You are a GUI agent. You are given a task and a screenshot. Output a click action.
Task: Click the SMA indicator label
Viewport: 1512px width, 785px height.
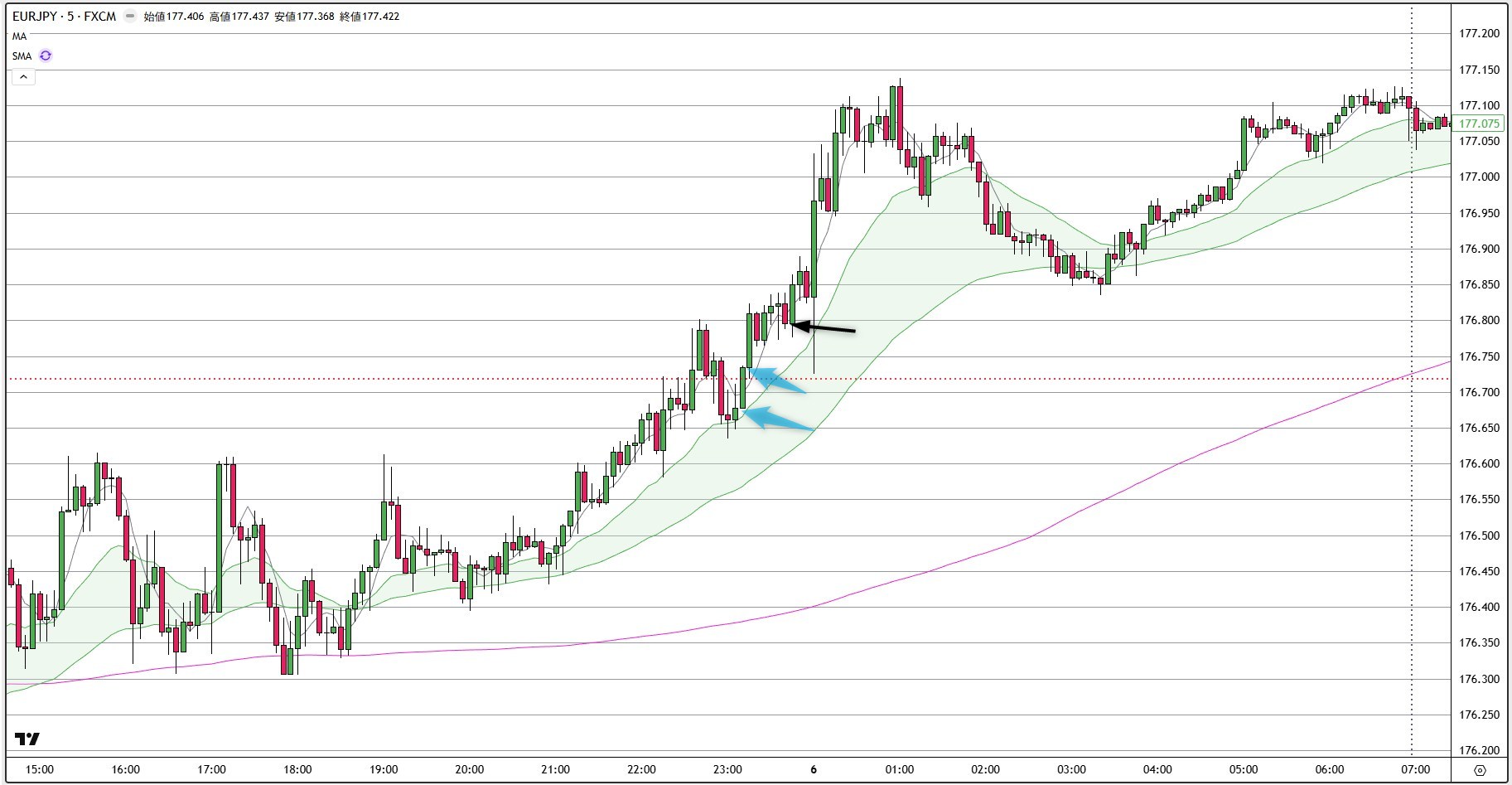click(22, 56)
